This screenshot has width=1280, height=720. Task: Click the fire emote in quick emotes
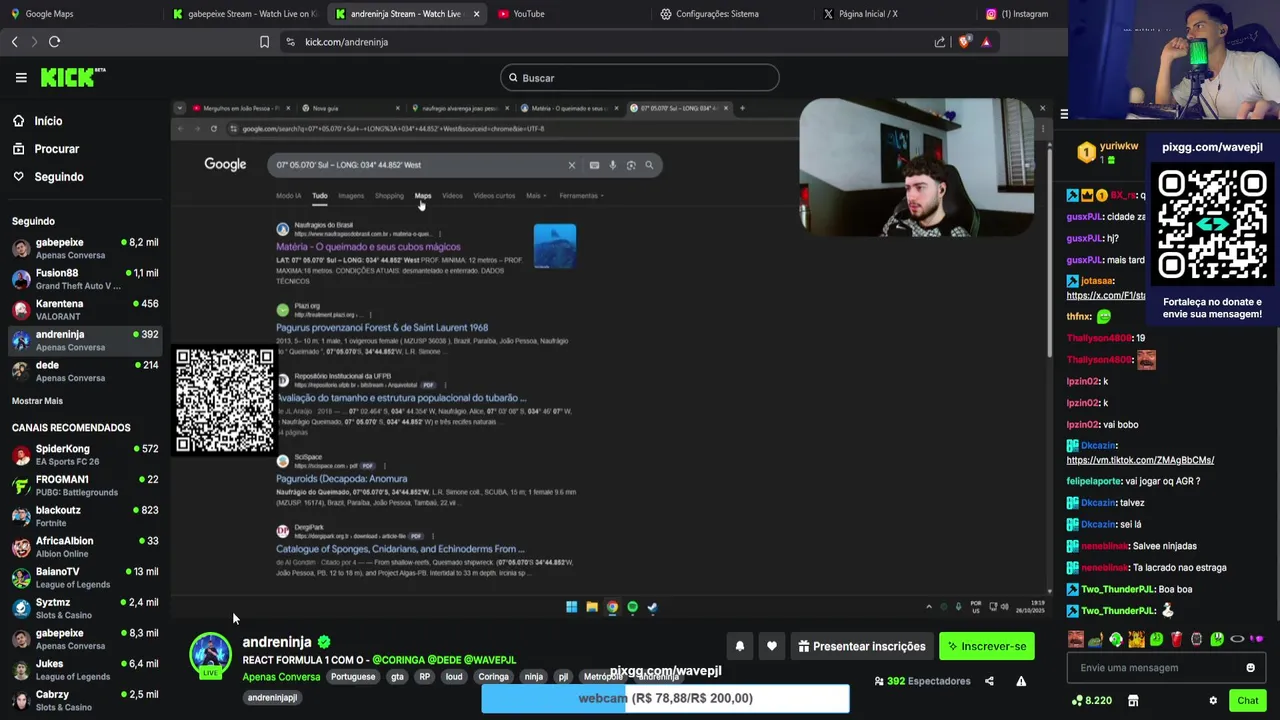(1137, 639)
